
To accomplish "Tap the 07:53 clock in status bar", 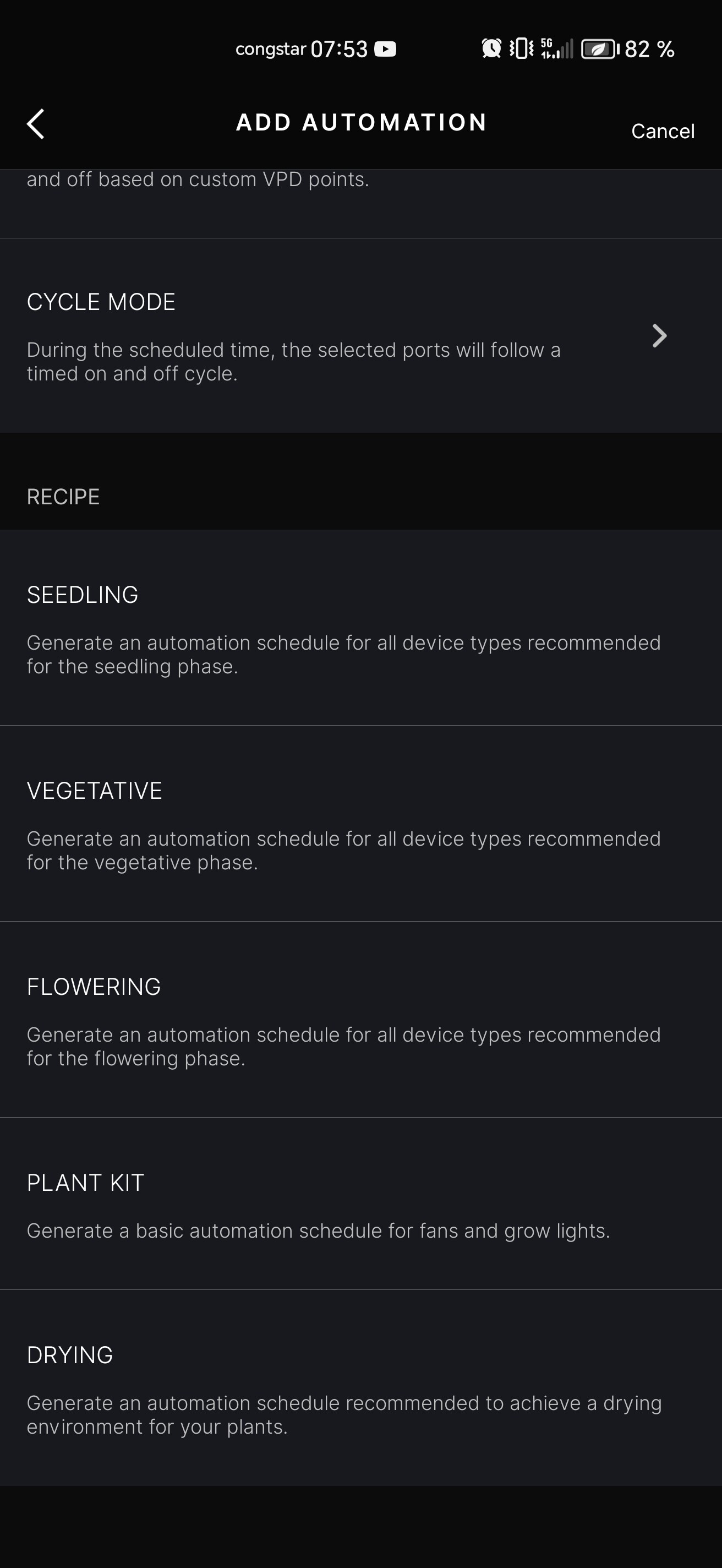I will (x=339, y=48).
